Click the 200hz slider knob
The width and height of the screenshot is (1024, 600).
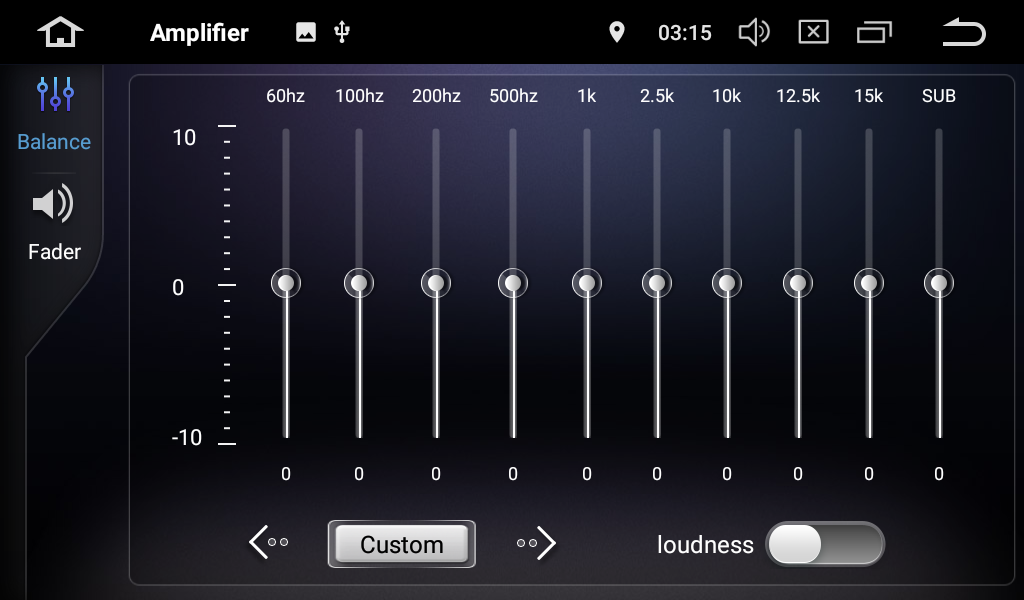[x=436, y=283]
